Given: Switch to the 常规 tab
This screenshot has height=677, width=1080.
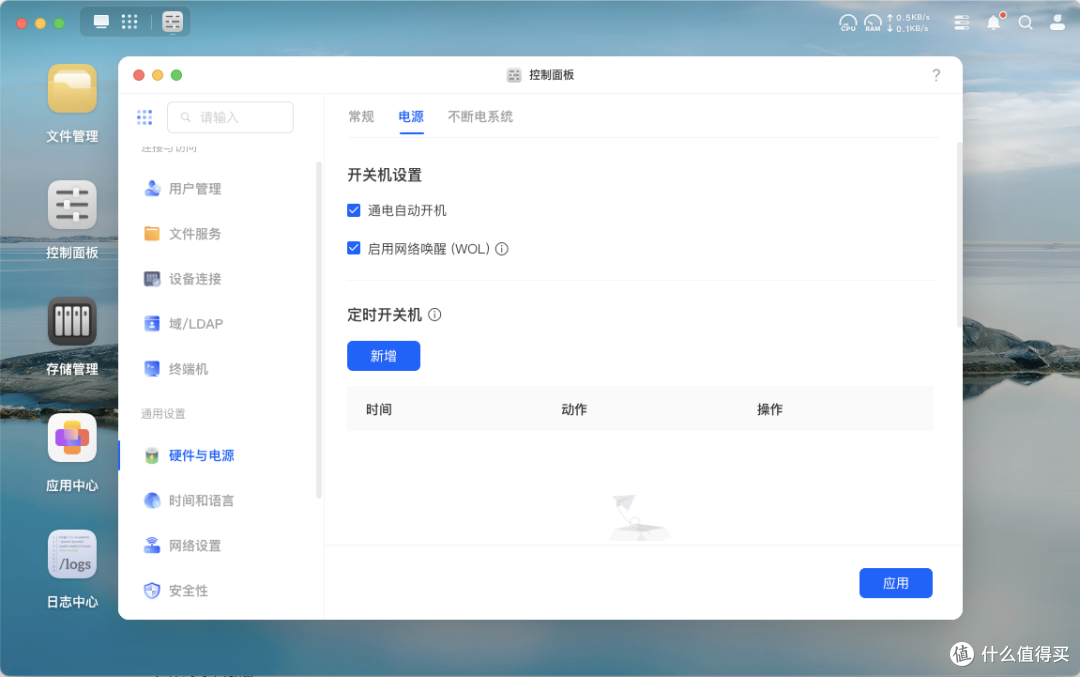Looking at the screenshot, I should [361, 116].
